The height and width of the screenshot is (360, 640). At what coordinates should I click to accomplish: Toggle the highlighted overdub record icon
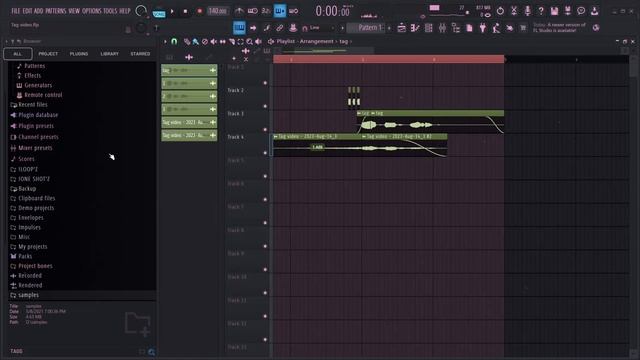280,11
